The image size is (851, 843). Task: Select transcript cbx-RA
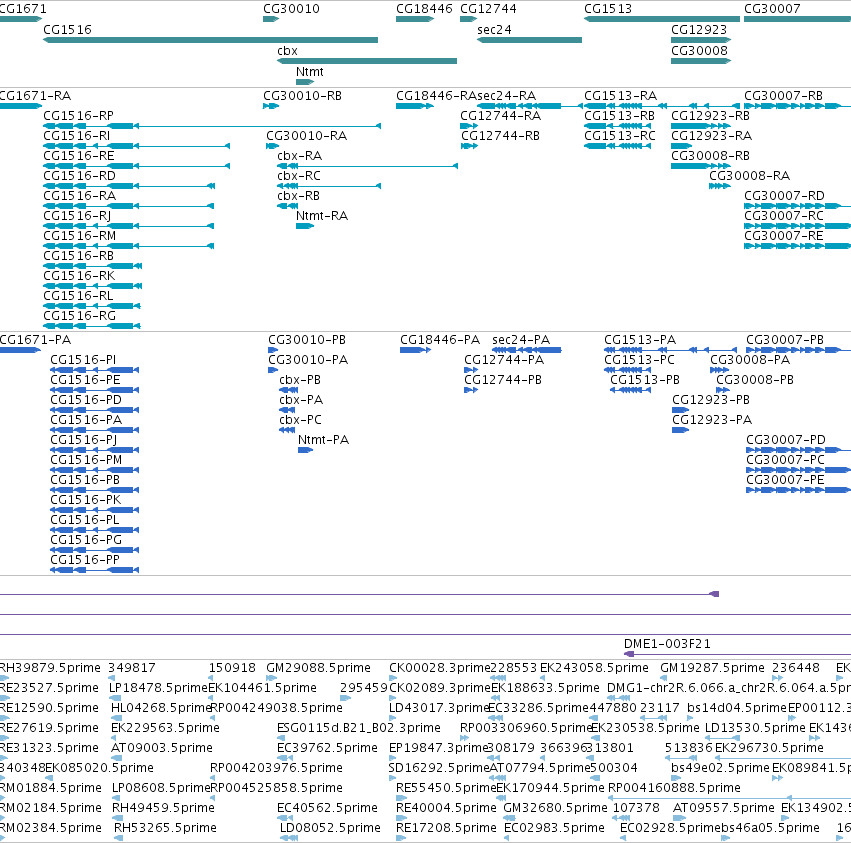300,156
